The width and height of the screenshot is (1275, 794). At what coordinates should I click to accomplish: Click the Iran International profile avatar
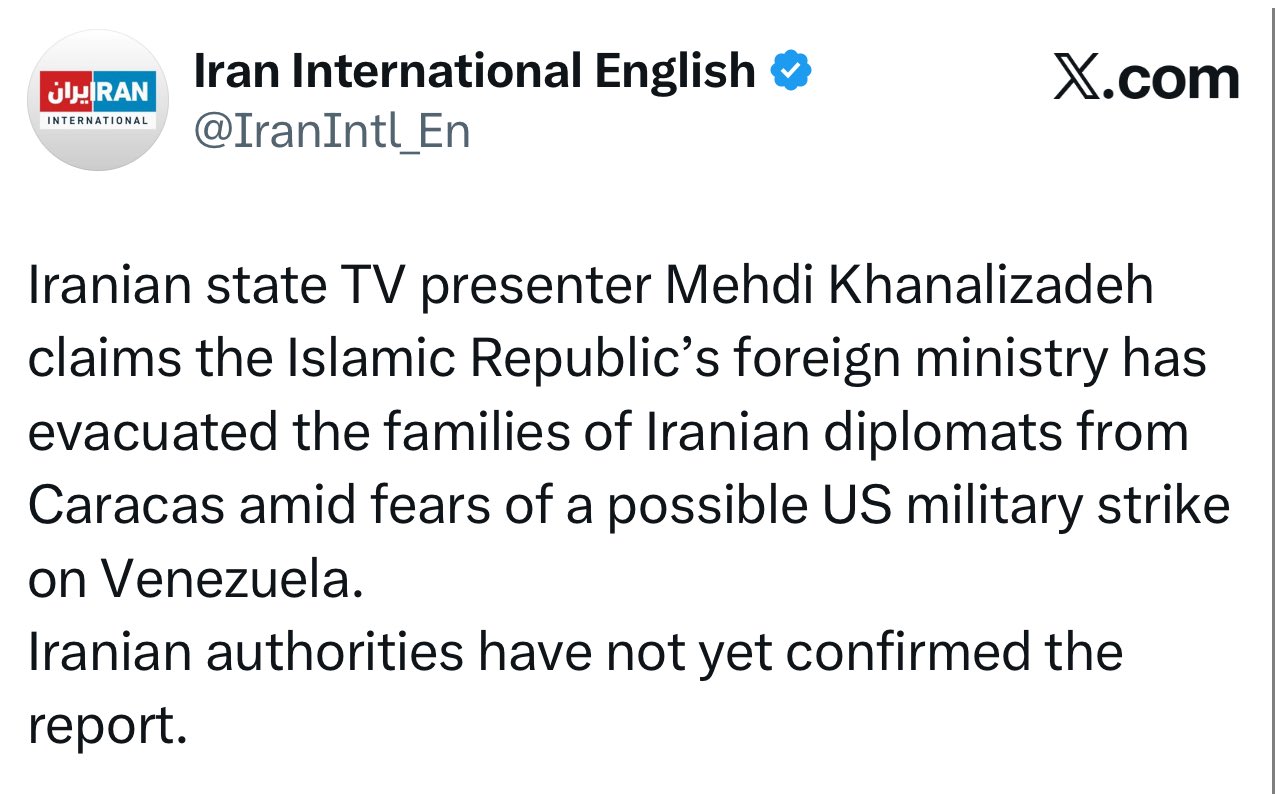tap(98, 100)
